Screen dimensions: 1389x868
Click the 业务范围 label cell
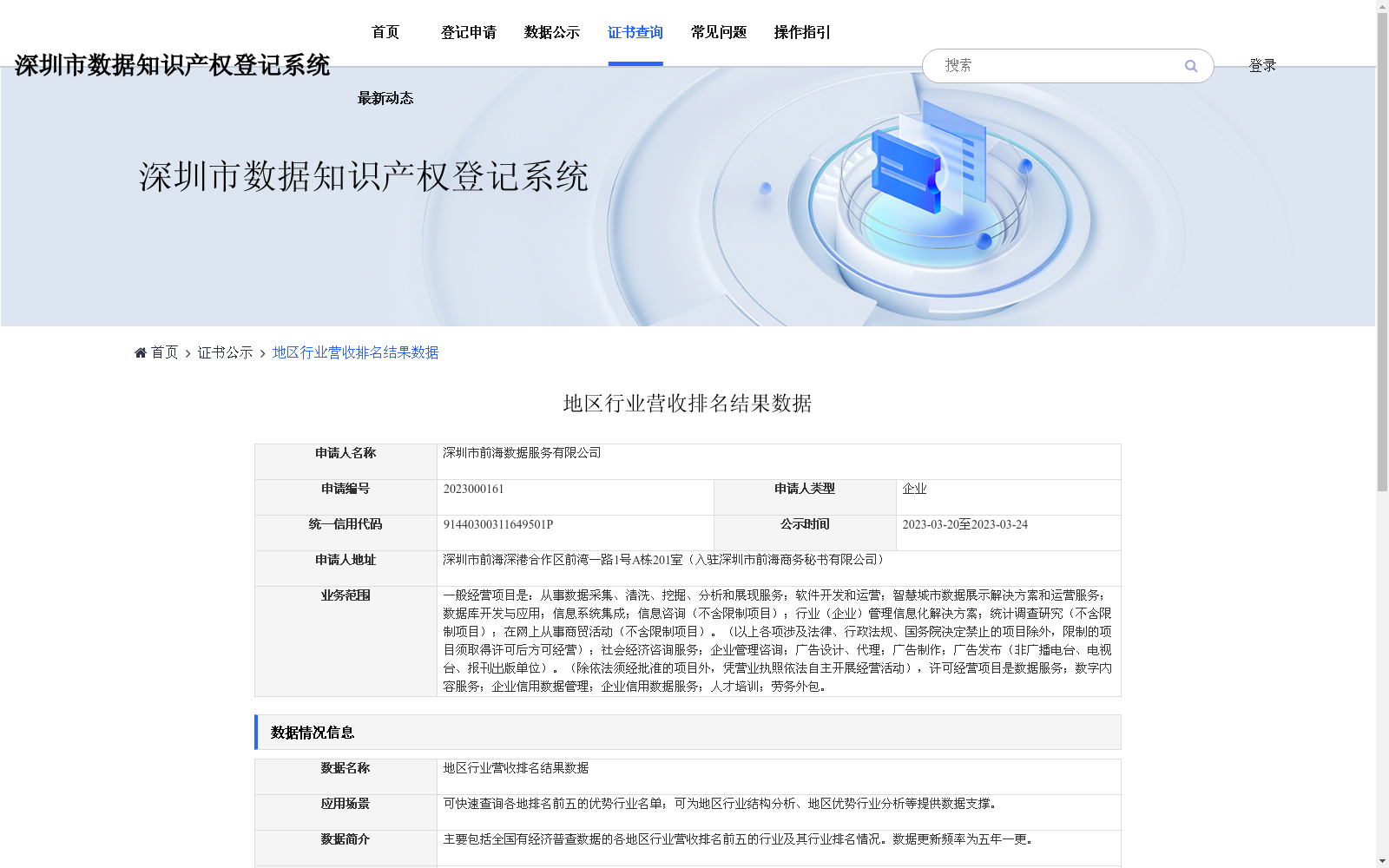tap(346, 641)
